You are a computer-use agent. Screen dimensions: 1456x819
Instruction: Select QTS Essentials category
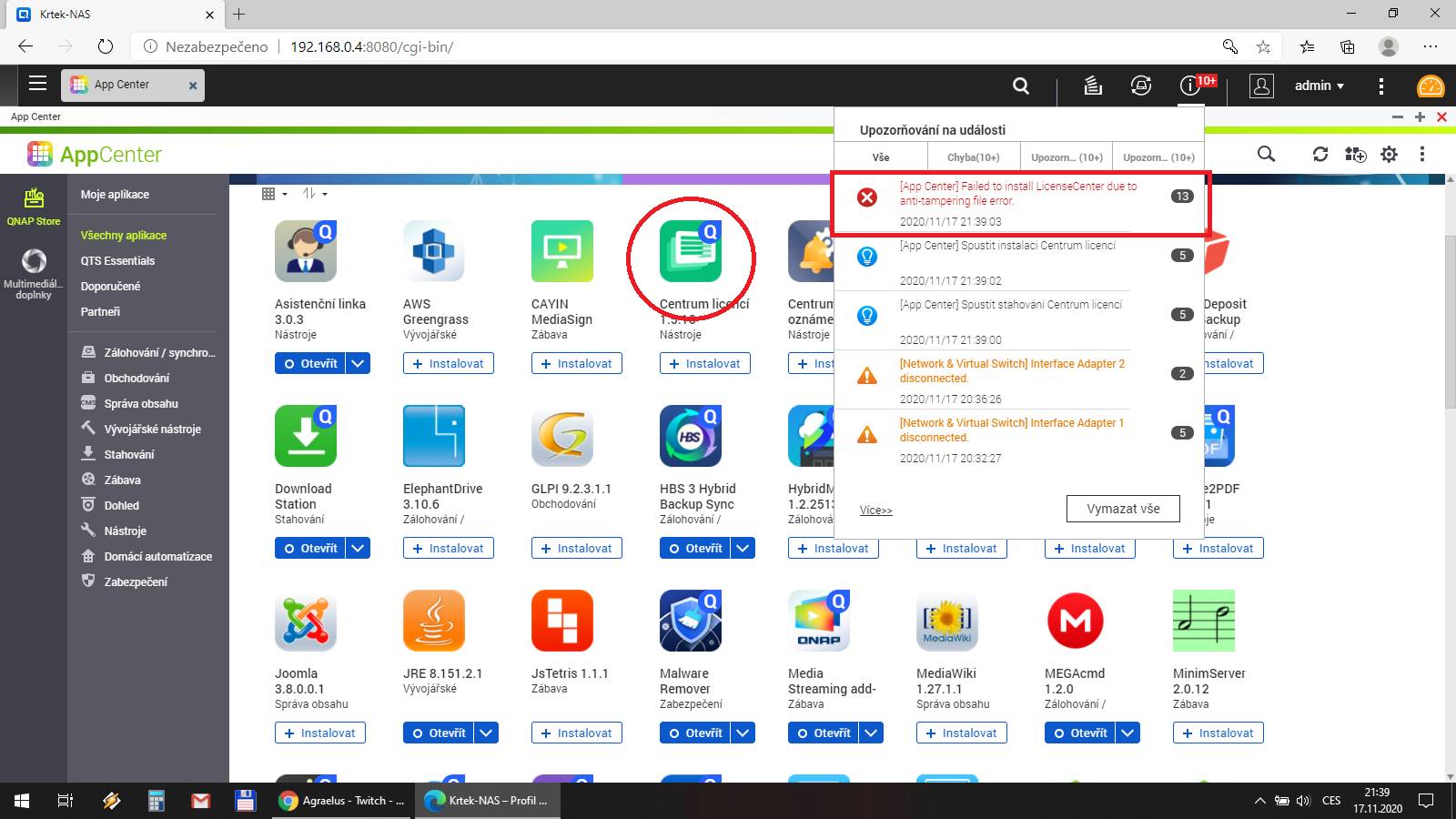[x=117, y=260]
